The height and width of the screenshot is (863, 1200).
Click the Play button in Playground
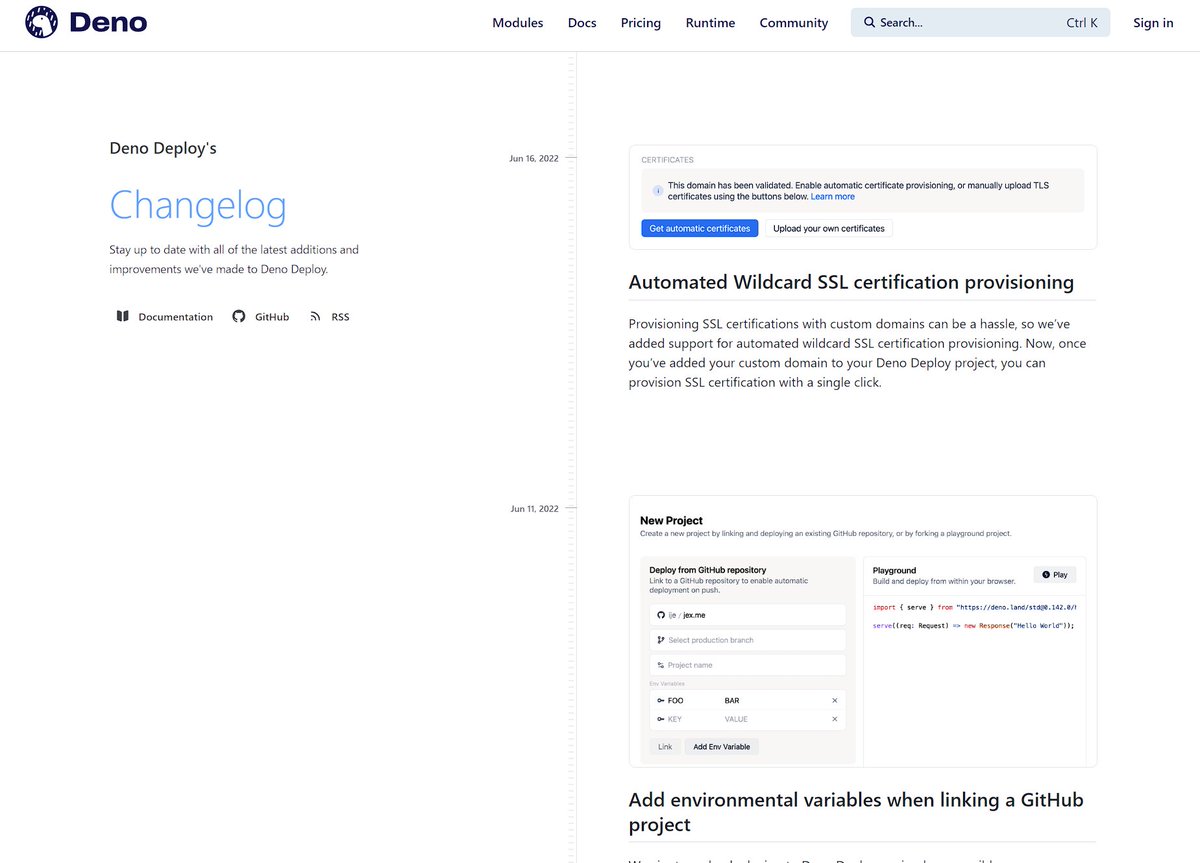1055,575
